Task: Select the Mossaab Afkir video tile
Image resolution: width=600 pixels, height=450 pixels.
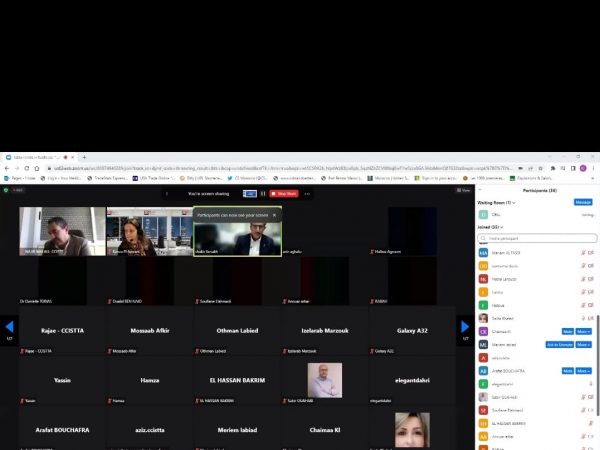Action: pos(150,331)
